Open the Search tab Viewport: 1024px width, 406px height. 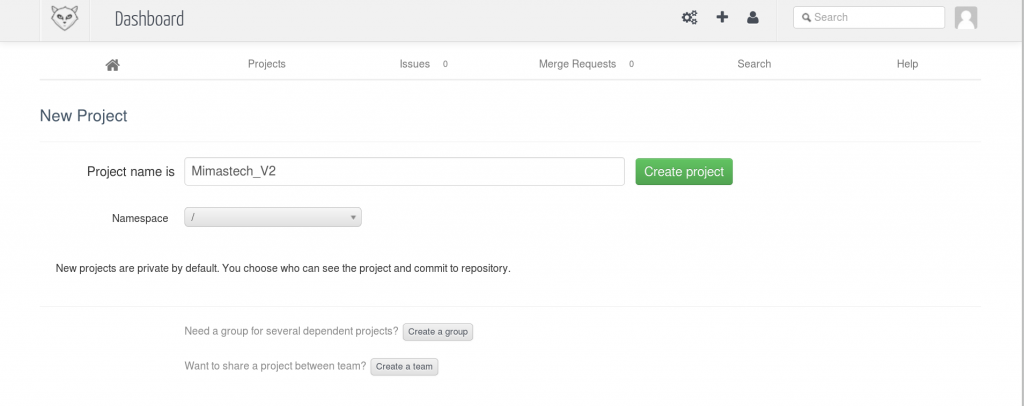(754, 64)
